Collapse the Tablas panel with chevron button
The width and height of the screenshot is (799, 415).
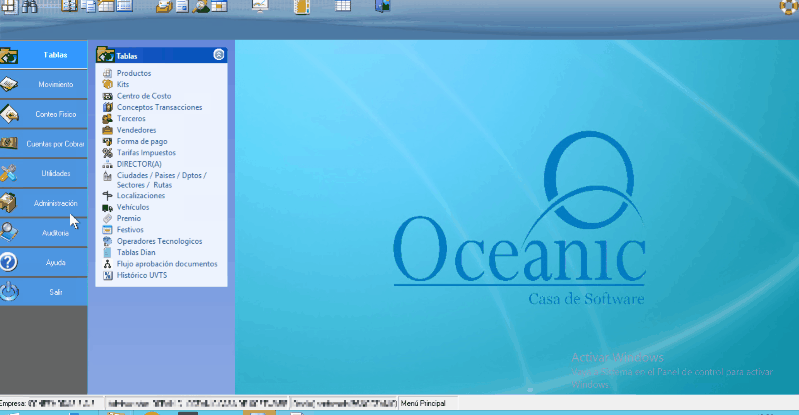point(219,56)
